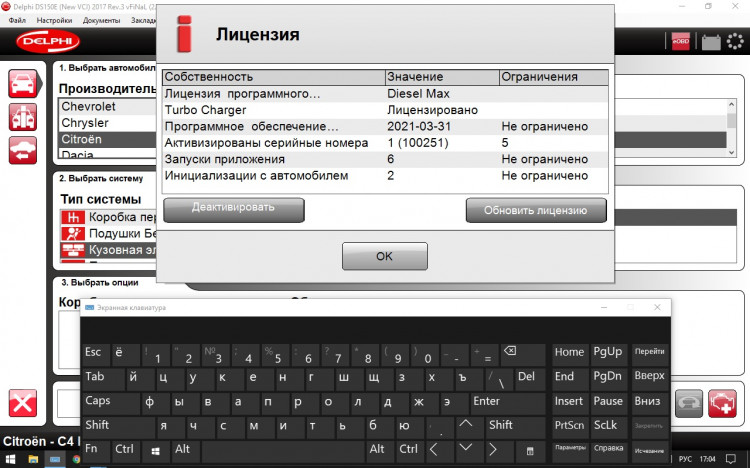Open the Настройки menu
Screen dimensions: 750x468
(x=53, y=20)
